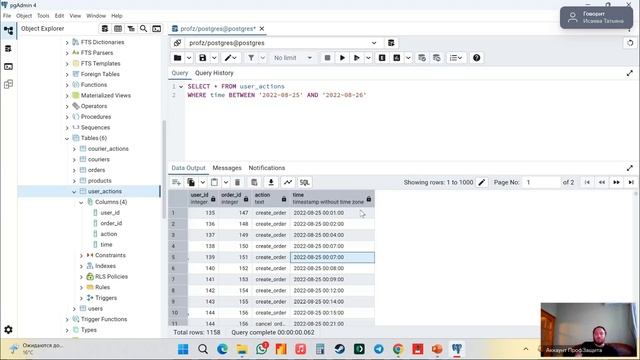640x360 pixels.
Task: Click the Paste clipboard icon in results toolbar
Action: [x=214, y=182]
